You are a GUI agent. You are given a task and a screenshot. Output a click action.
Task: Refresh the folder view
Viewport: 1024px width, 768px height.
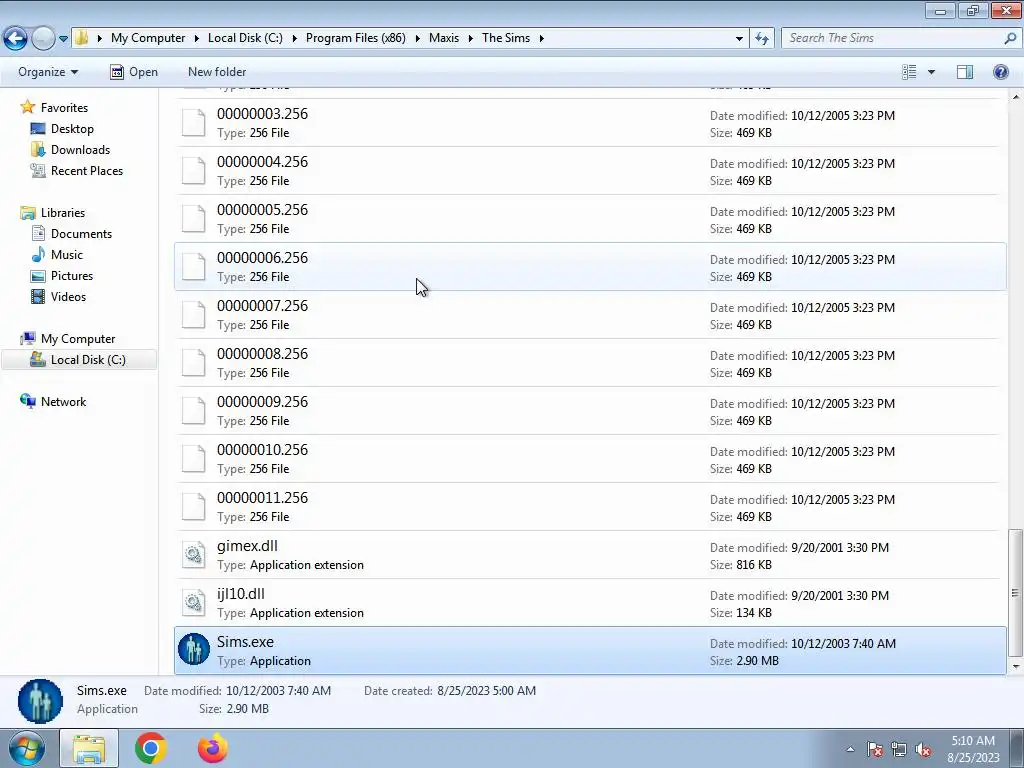[x=761, y=38]
